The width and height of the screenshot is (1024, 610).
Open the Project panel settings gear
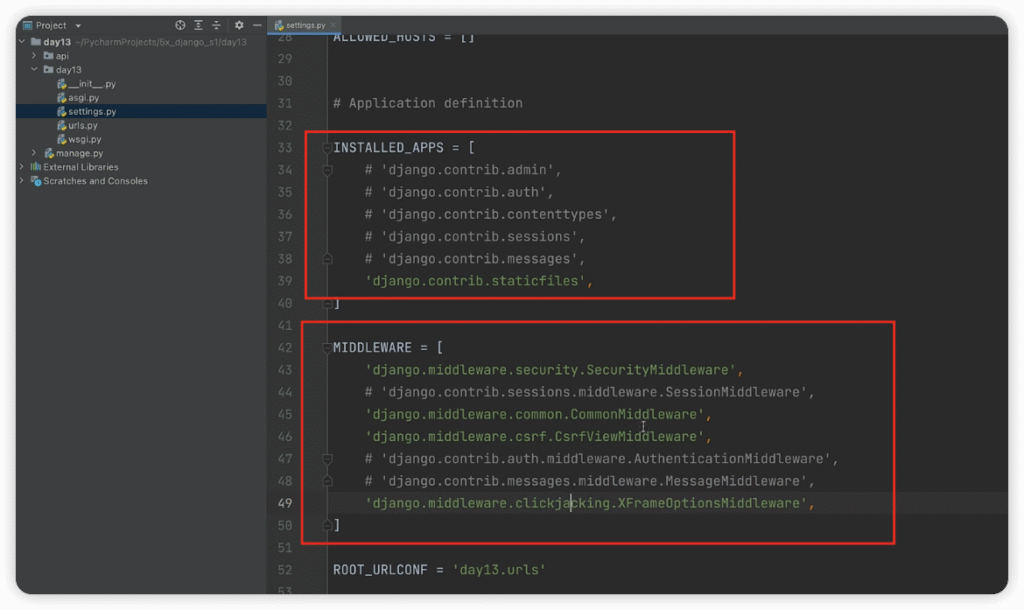239,25
